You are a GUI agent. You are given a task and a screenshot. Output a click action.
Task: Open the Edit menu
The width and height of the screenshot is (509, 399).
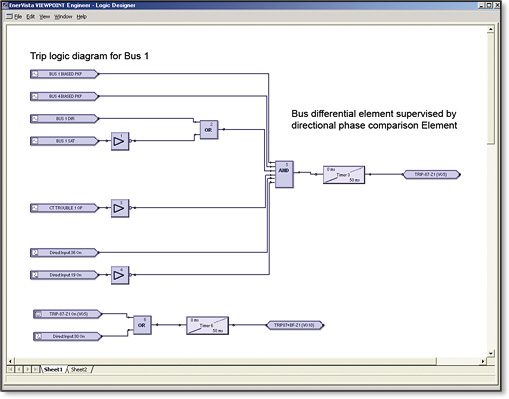pos(31,17)
